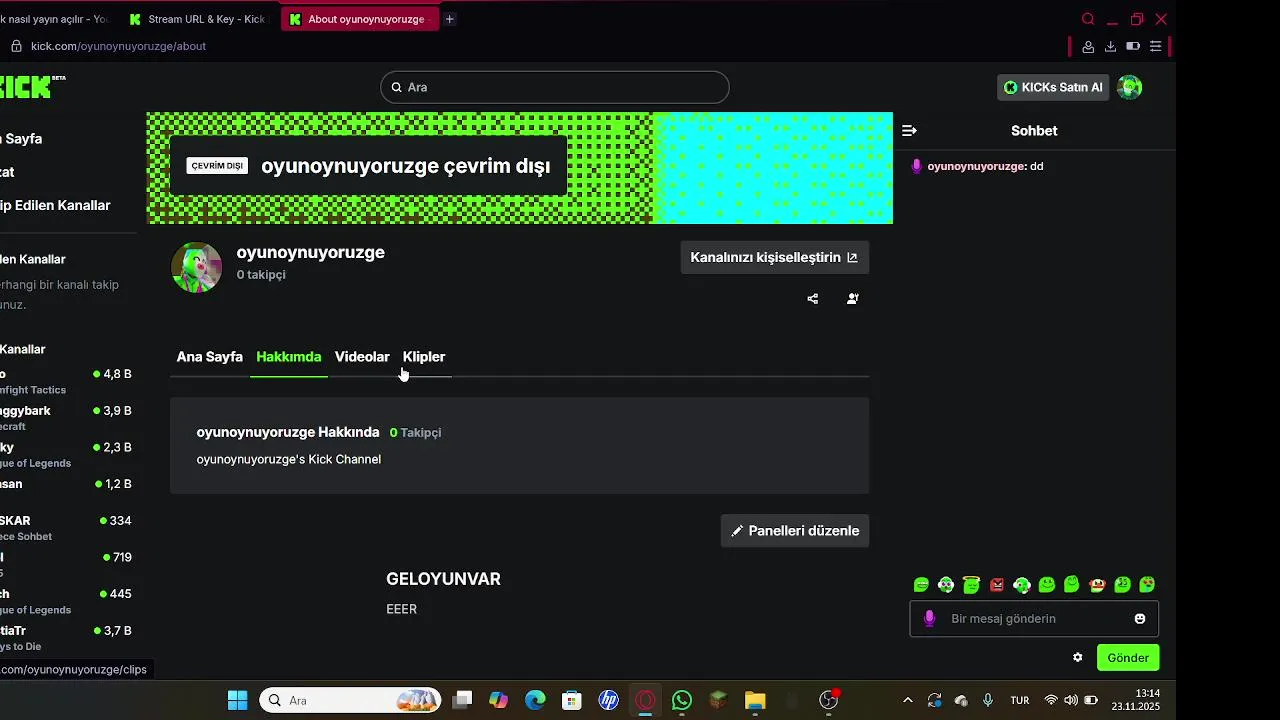
Task: Open the channel showing 719 viewers
Action: point(66,565)
